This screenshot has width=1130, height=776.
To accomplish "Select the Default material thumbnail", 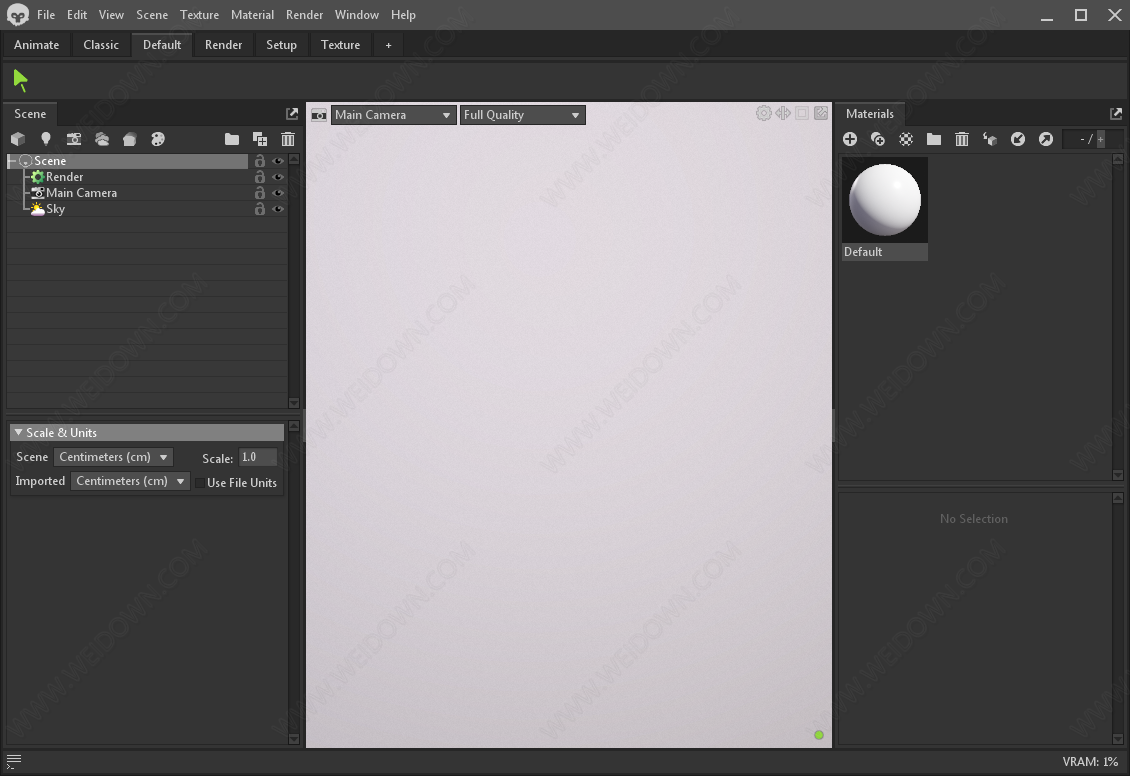I will click(x=885, y=201).
